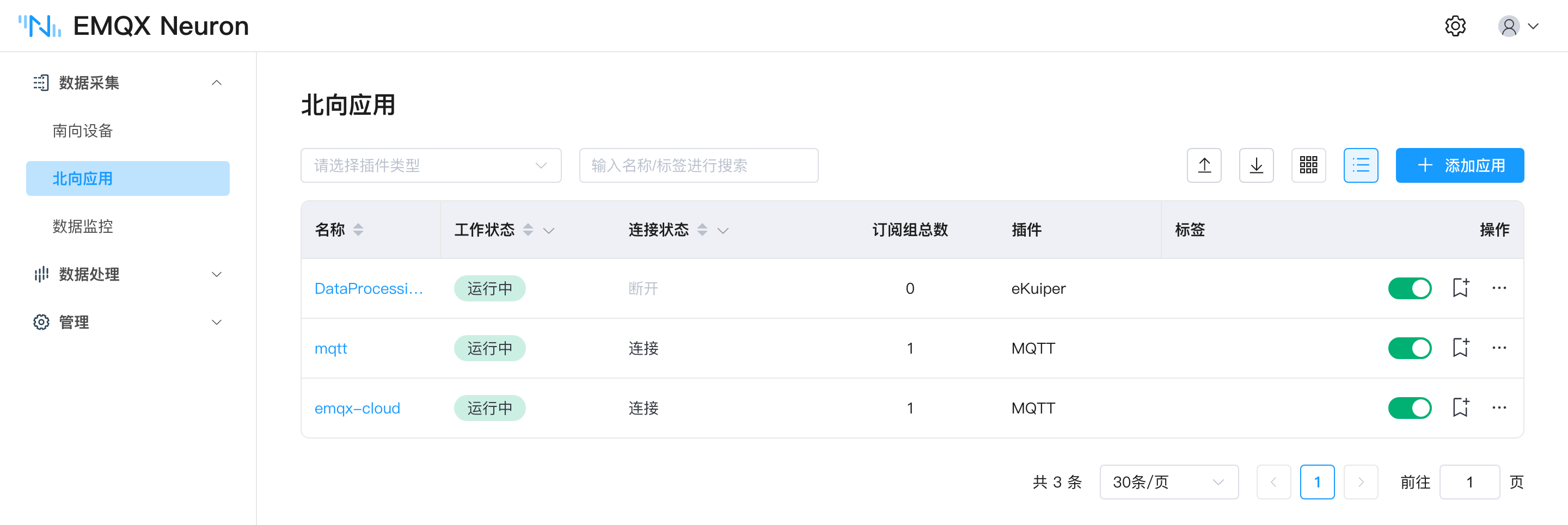Focus the name/tag search input
The image size is (1568, 525).
(699, 165)
